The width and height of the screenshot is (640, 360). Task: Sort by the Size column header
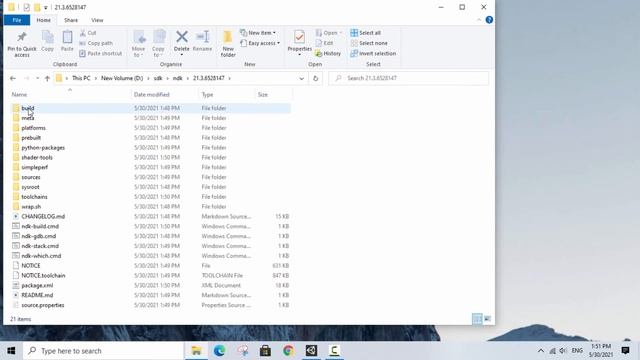click(x=263, y=94)
